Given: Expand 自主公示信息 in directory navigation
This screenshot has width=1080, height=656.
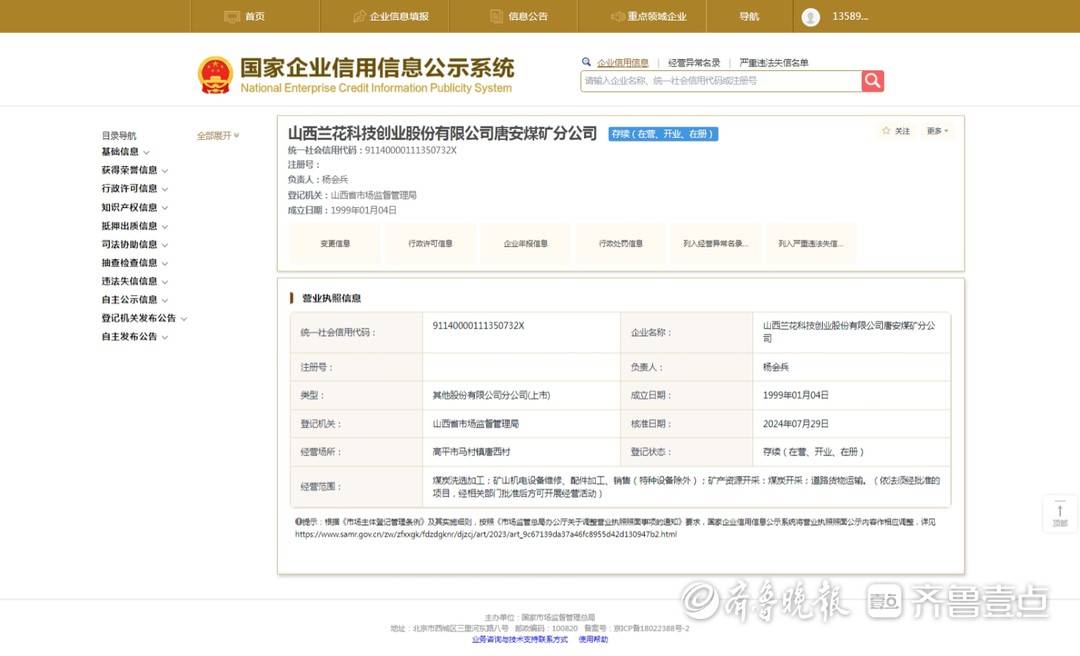Looking at the screenshot, I should coord(135,300).
